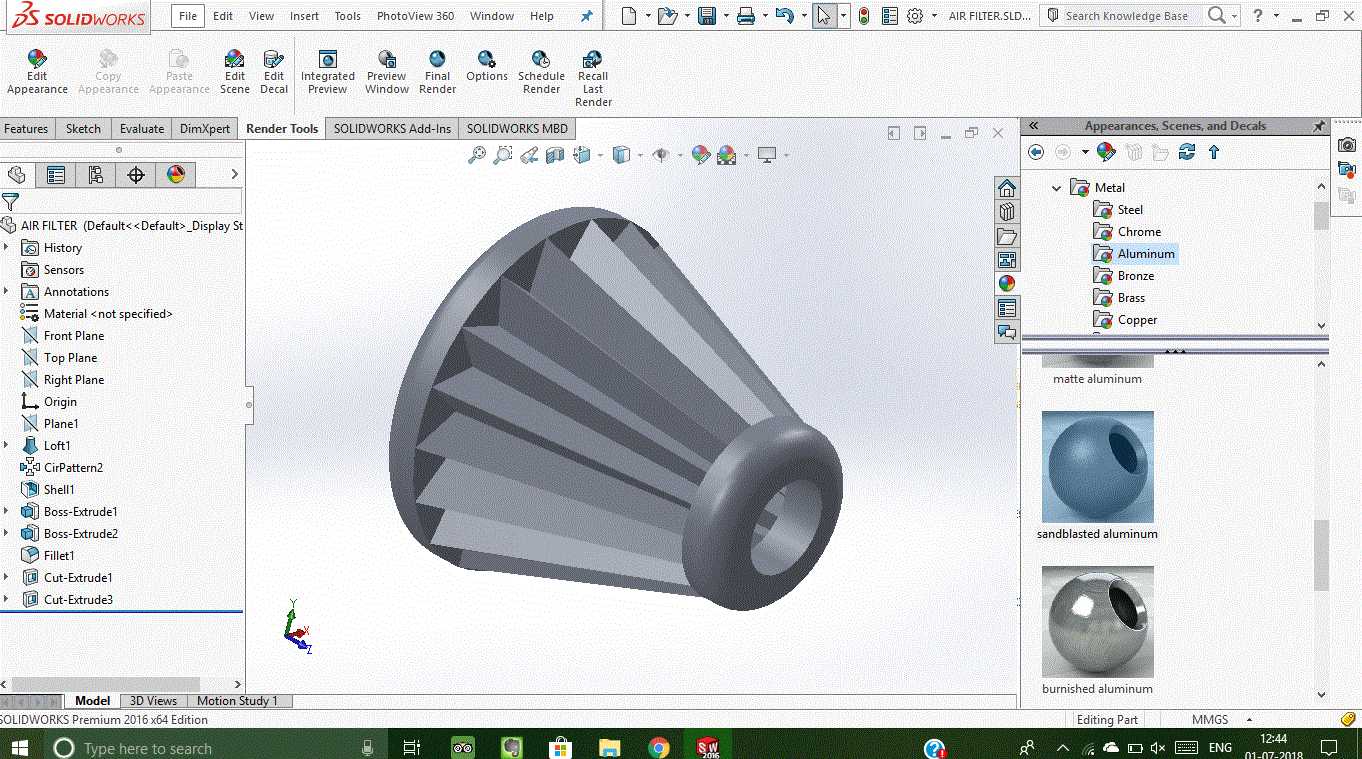Open the PhotoView 360 menu
Image resolution: width=1362 pixels, height=759 pixels.
(x=415, y=16)
